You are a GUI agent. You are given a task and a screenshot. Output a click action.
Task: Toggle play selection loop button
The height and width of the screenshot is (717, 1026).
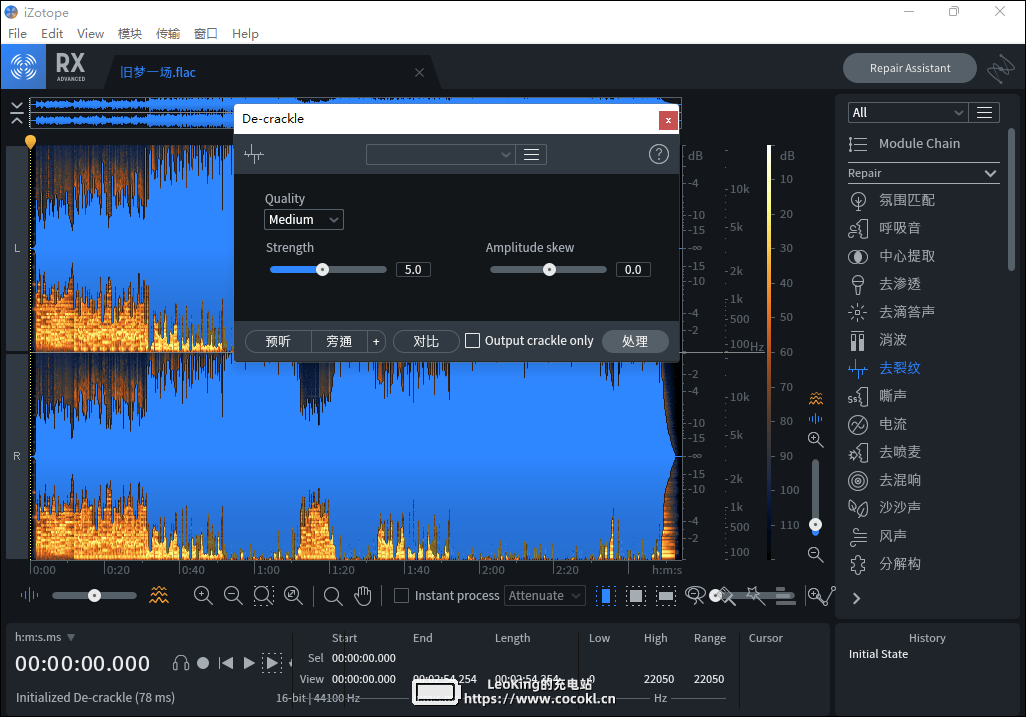pyautogui.click(x=272, y=663)
